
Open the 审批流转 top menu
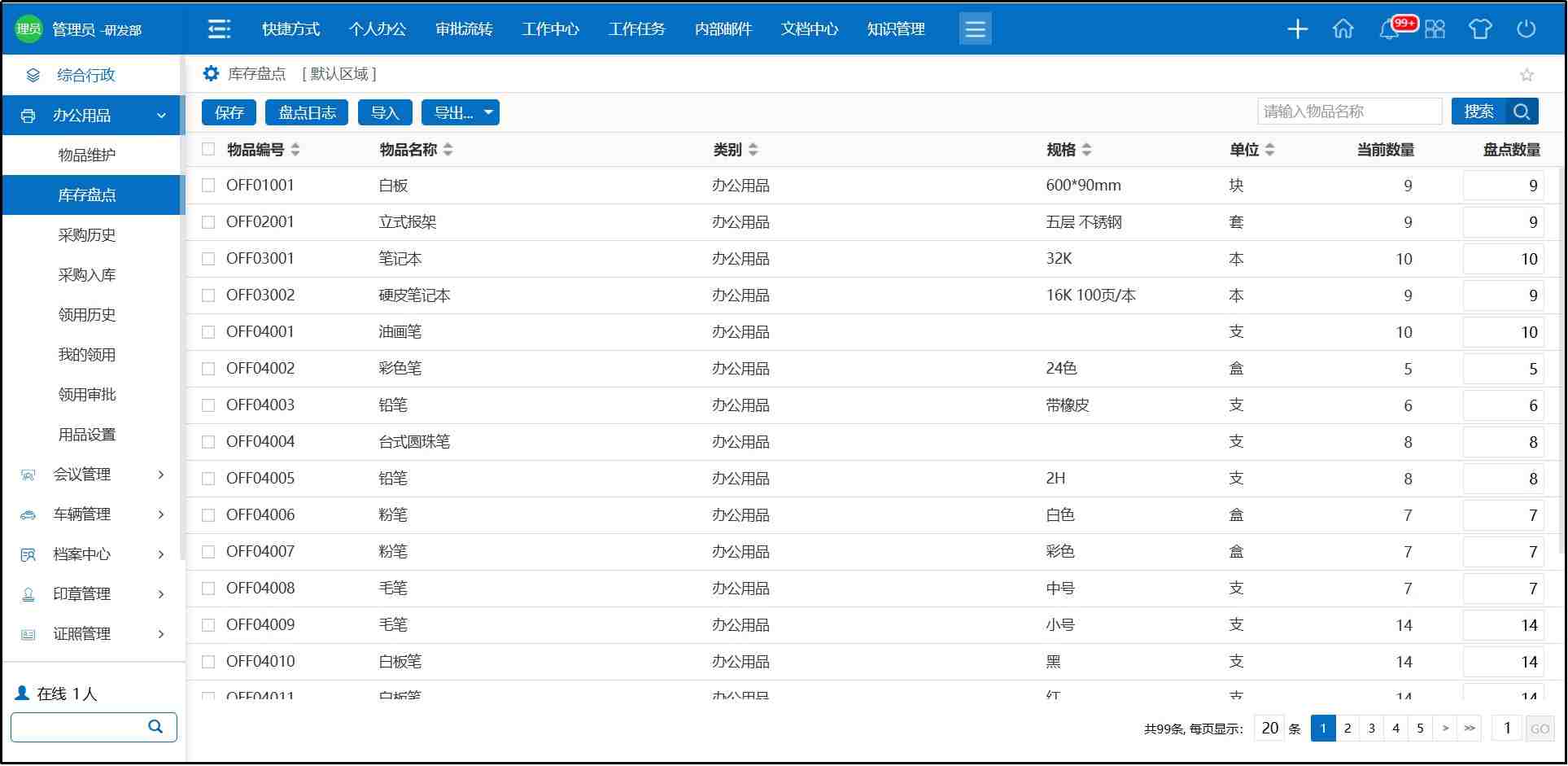(464, 29)
